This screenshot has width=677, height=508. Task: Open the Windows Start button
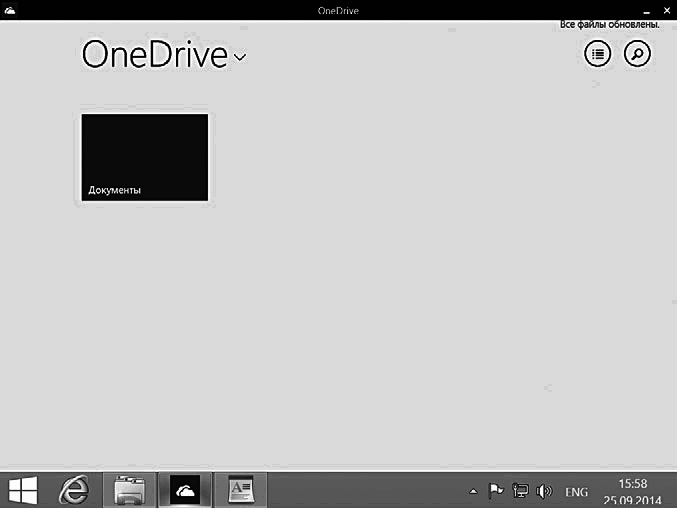(x=23, y=490)
